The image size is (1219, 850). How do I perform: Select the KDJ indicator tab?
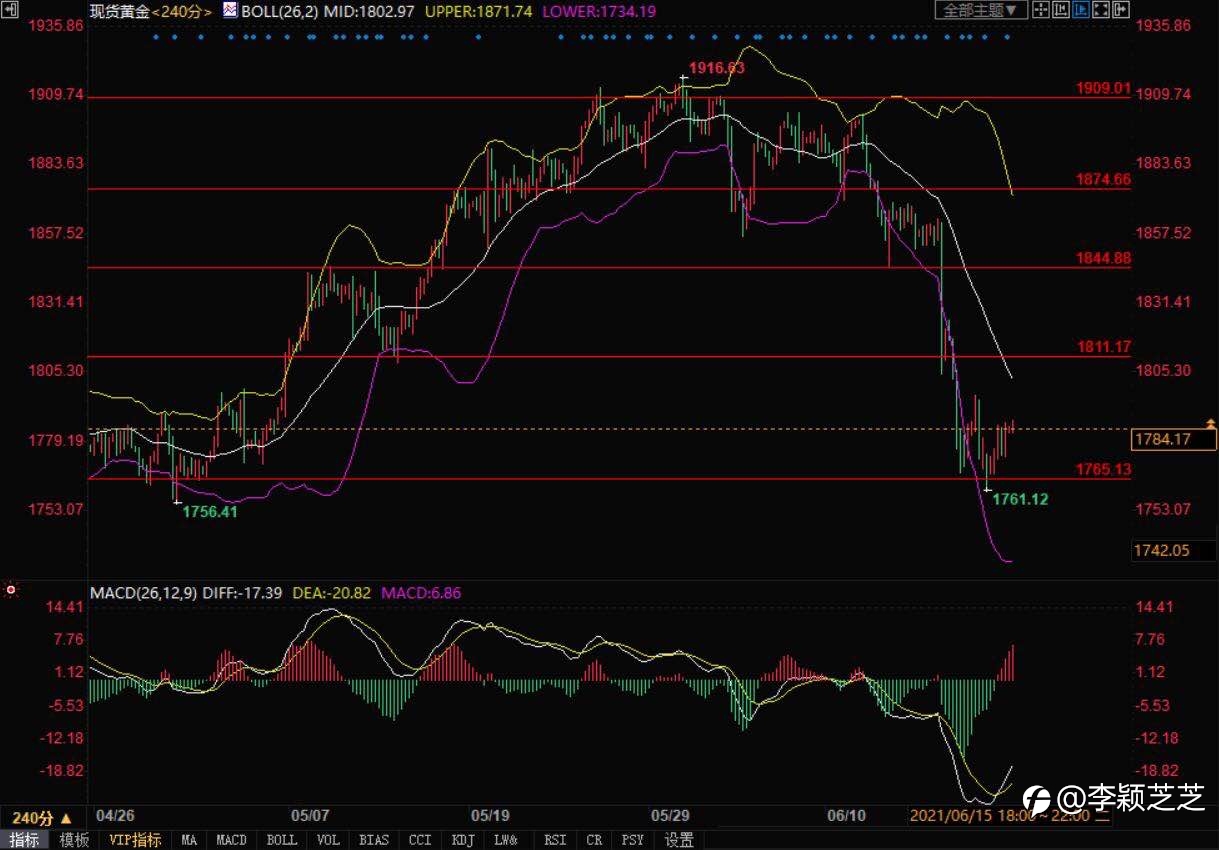point(463,841)
